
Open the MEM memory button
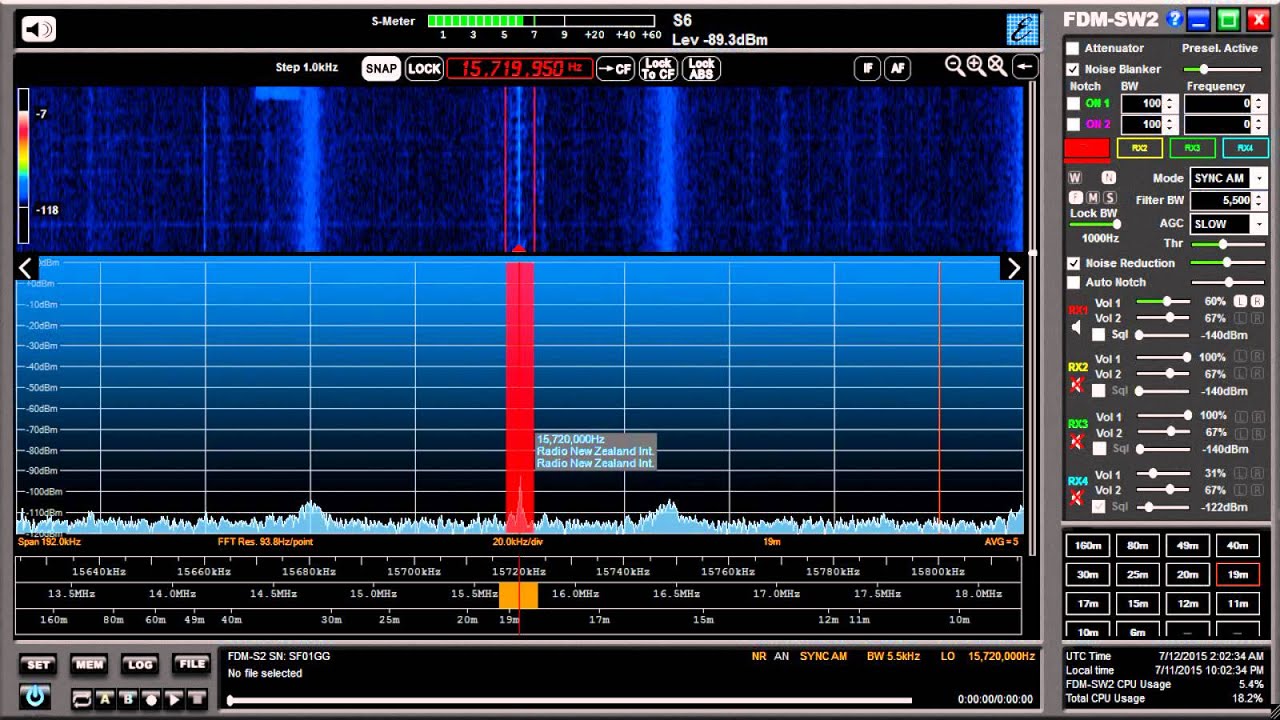point(88,664)
